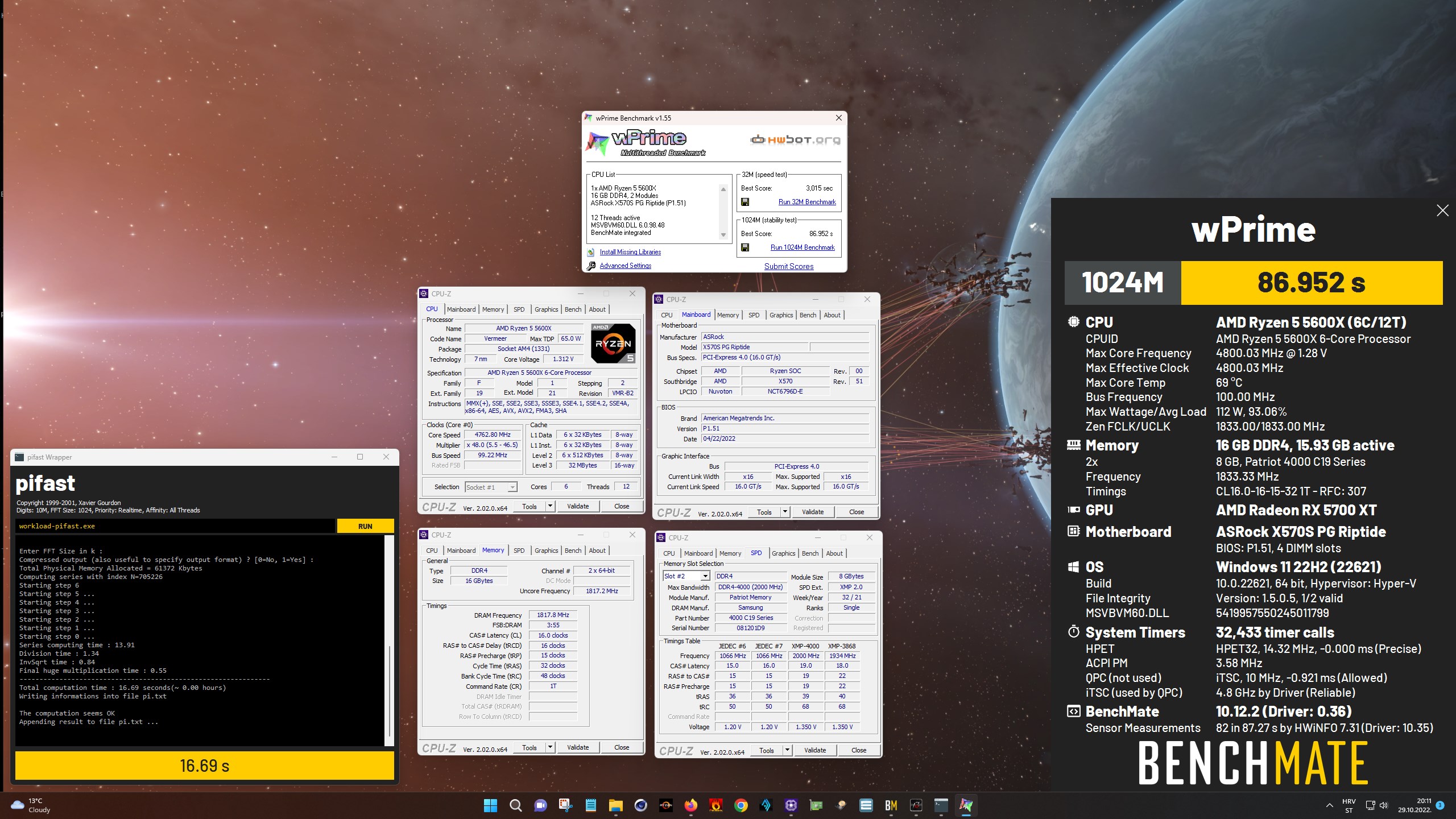The height and width of the screenshot is (819, 1456).
Task: Open Advanced Settings in wPrime
Action: pos(625,266)
